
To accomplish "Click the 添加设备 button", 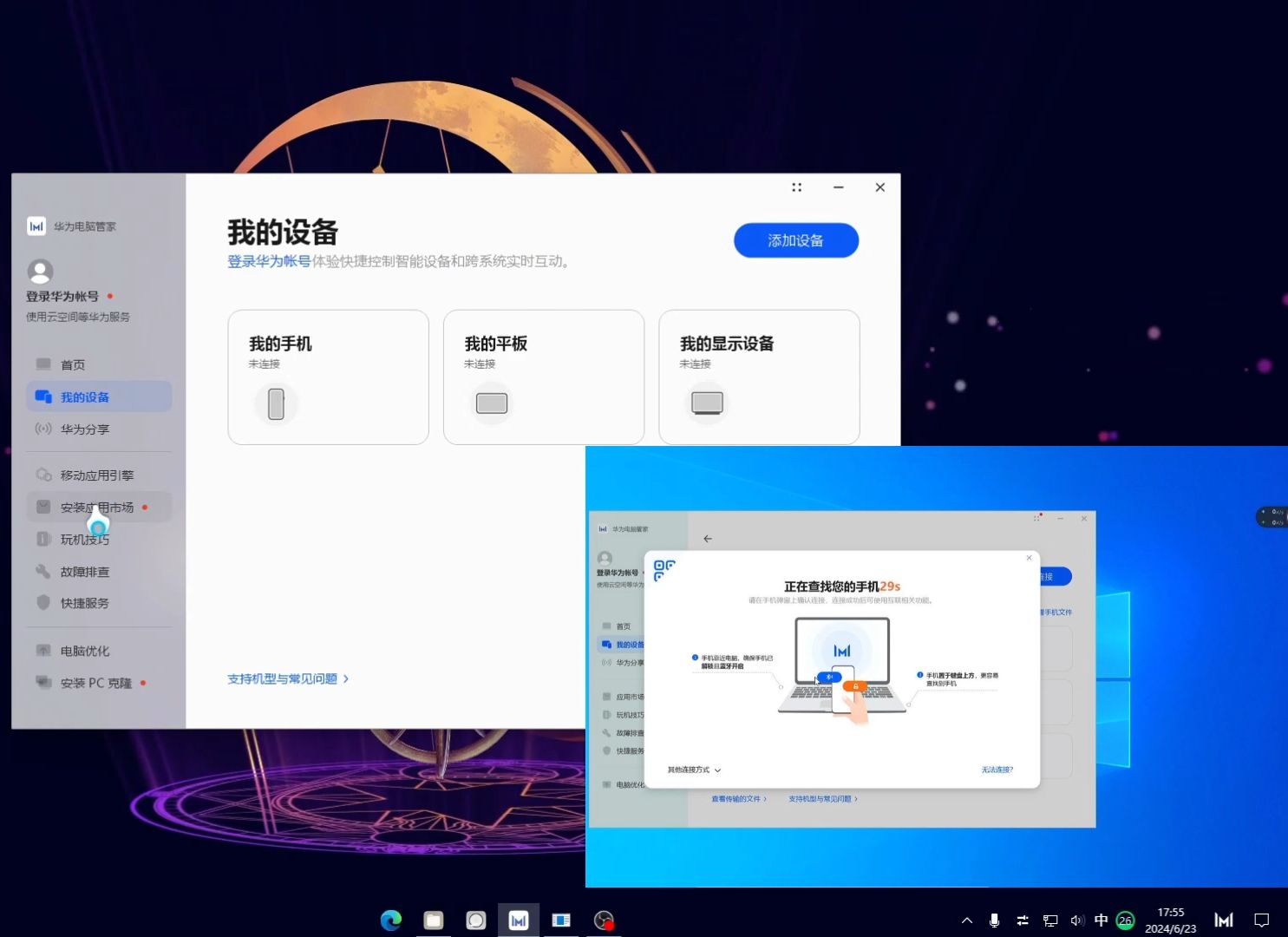I will pos(795,240).
